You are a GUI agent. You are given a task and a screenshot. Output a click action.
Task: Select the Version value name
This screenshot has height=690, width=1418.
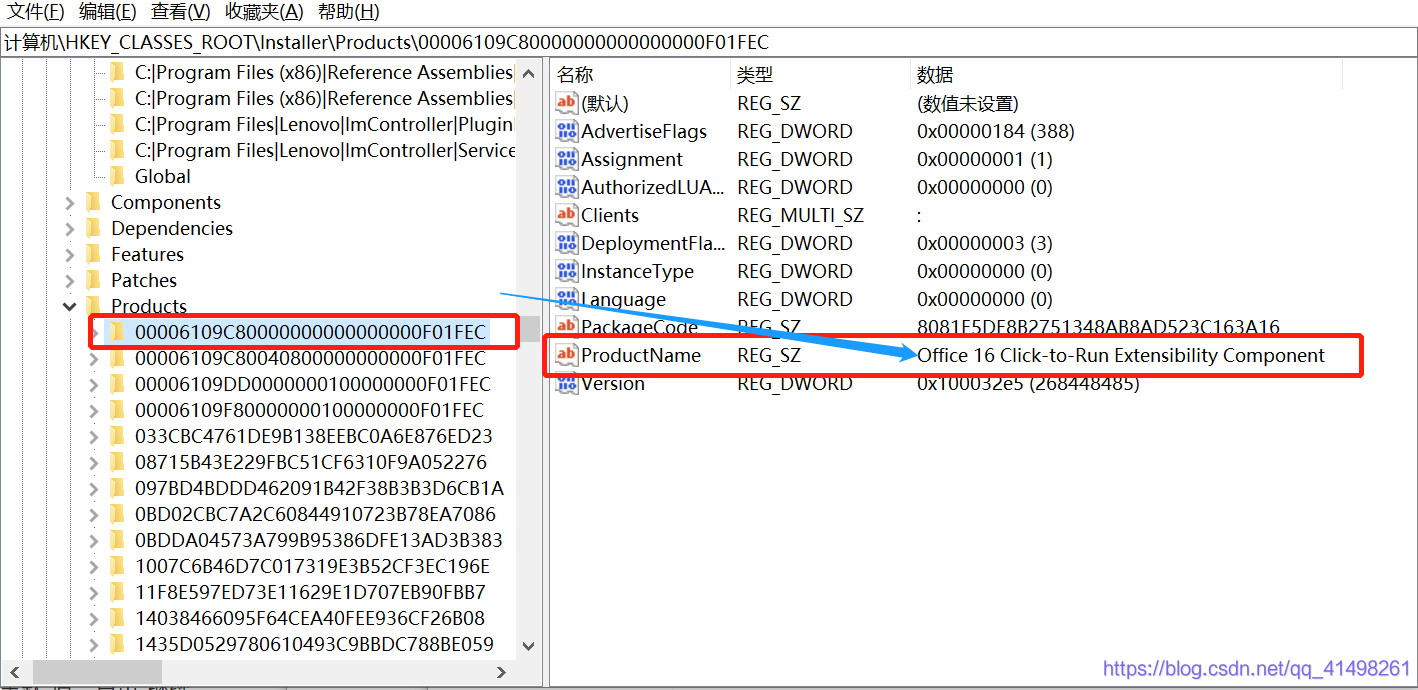click(613, 383)
